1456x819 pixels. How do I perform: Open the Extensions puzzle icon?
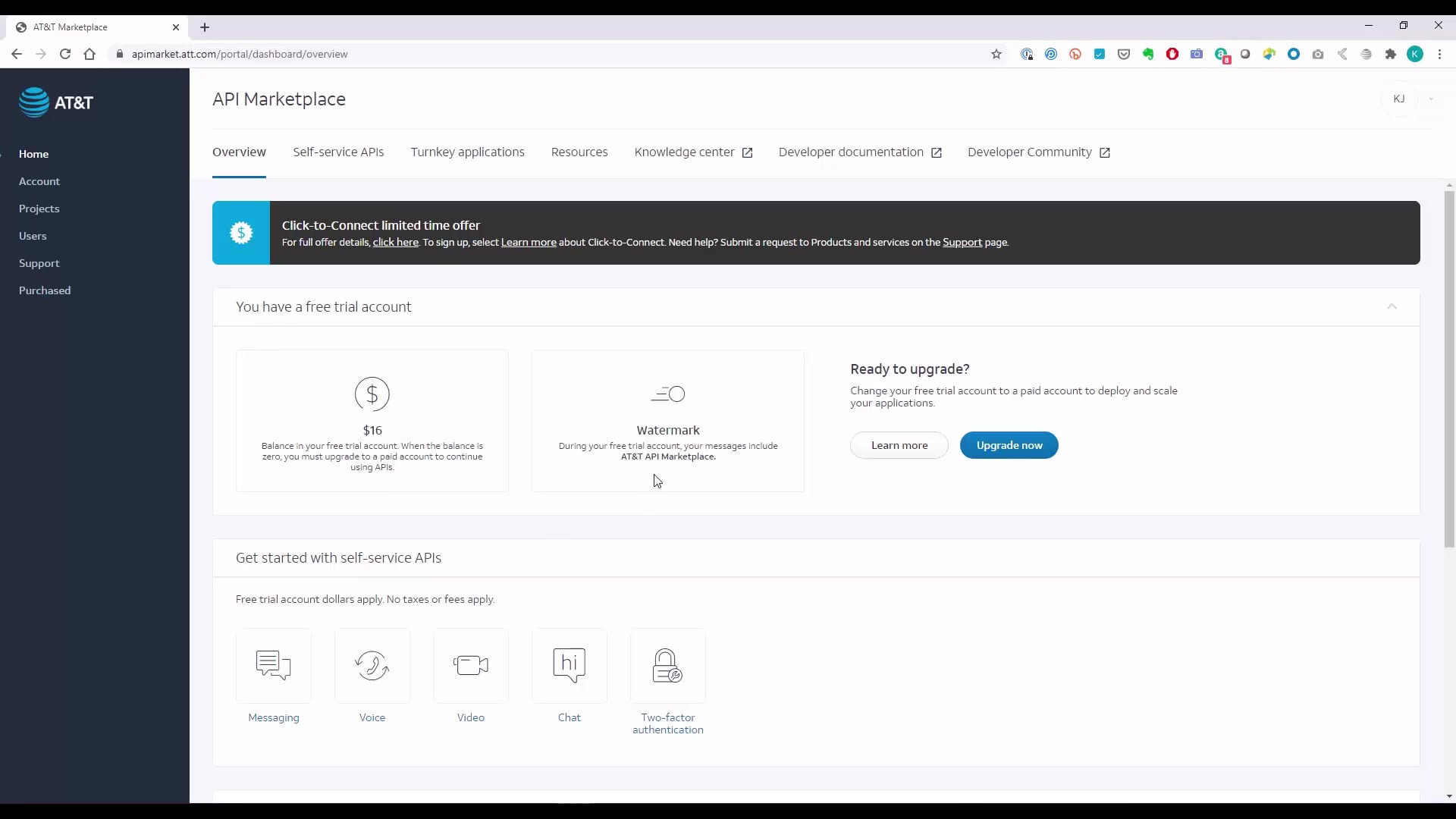[x=1391, y=54]
